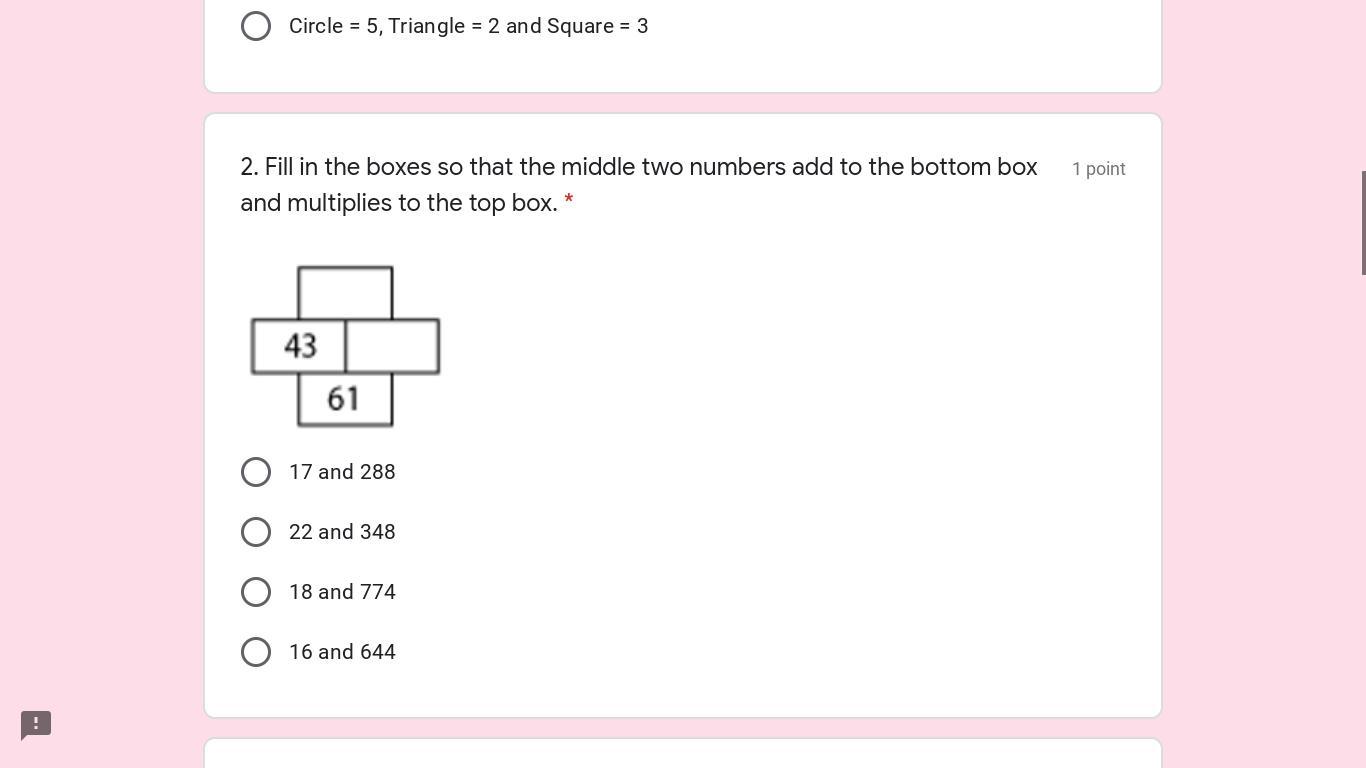Click the '16 and 644' answer label

(x=342, y=652)
